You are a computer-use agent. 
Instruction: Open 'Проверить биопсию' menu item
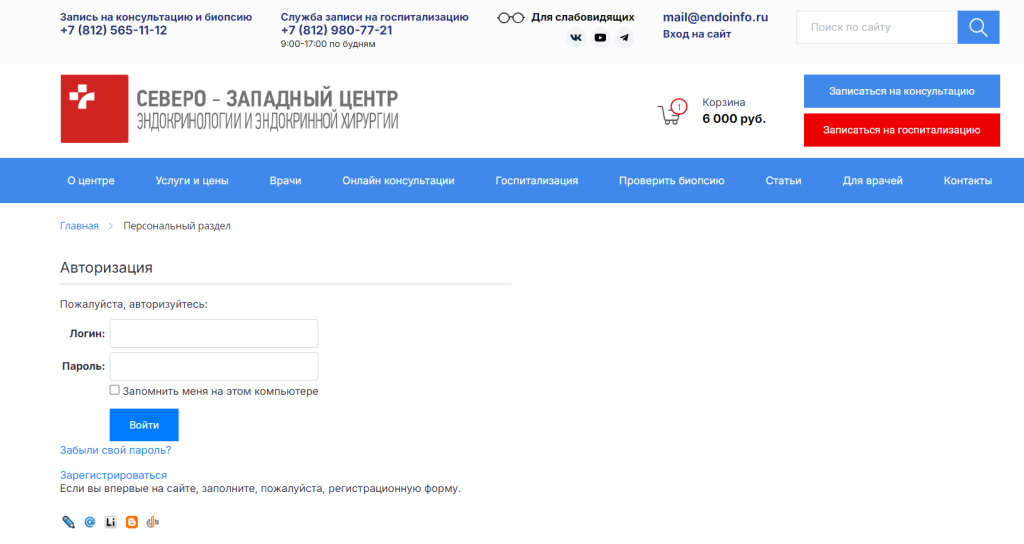[671, 180]
